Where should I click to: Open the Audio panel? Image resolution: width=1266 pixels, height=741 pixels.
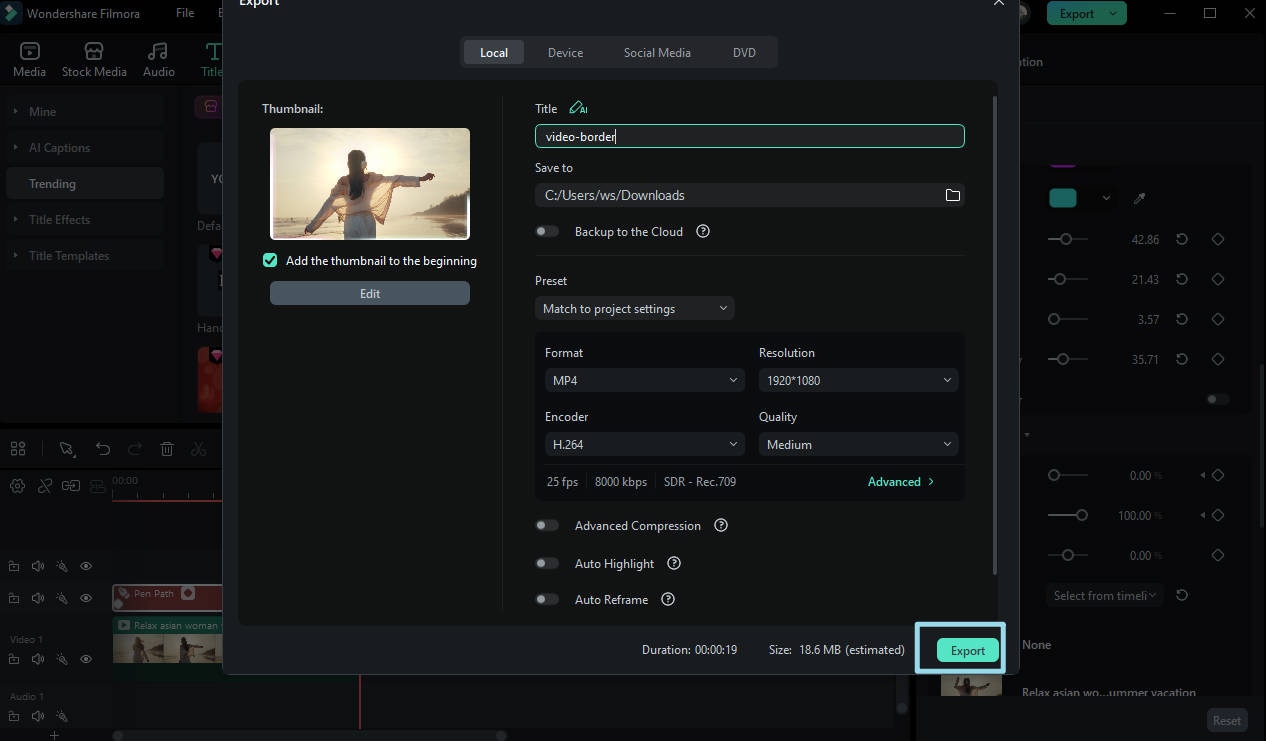click(x=157, y=57)
